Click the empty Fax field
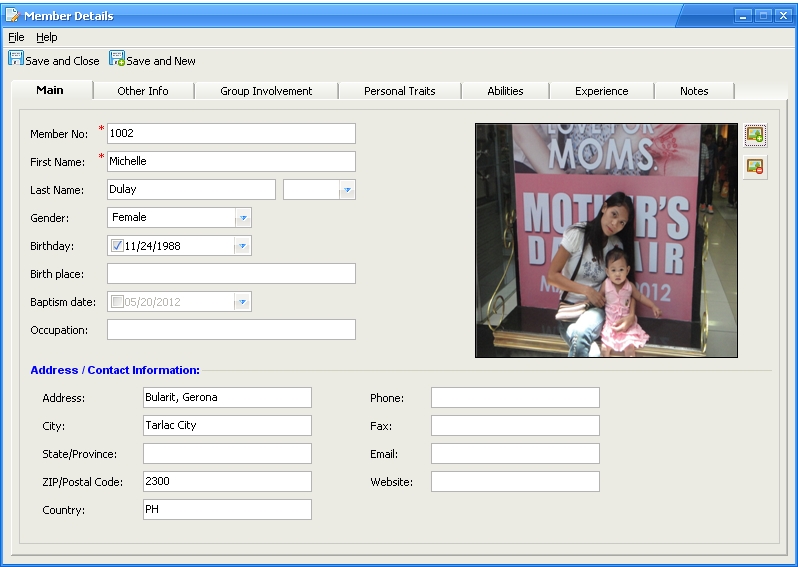 (515, 426)
